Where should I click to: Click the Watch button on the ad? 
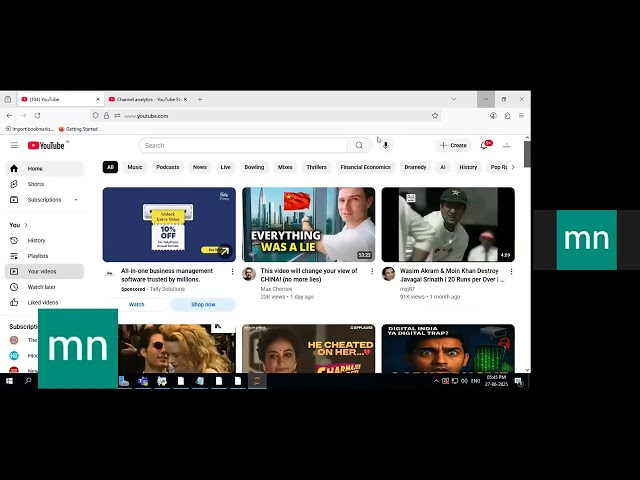tap(136, 304)
